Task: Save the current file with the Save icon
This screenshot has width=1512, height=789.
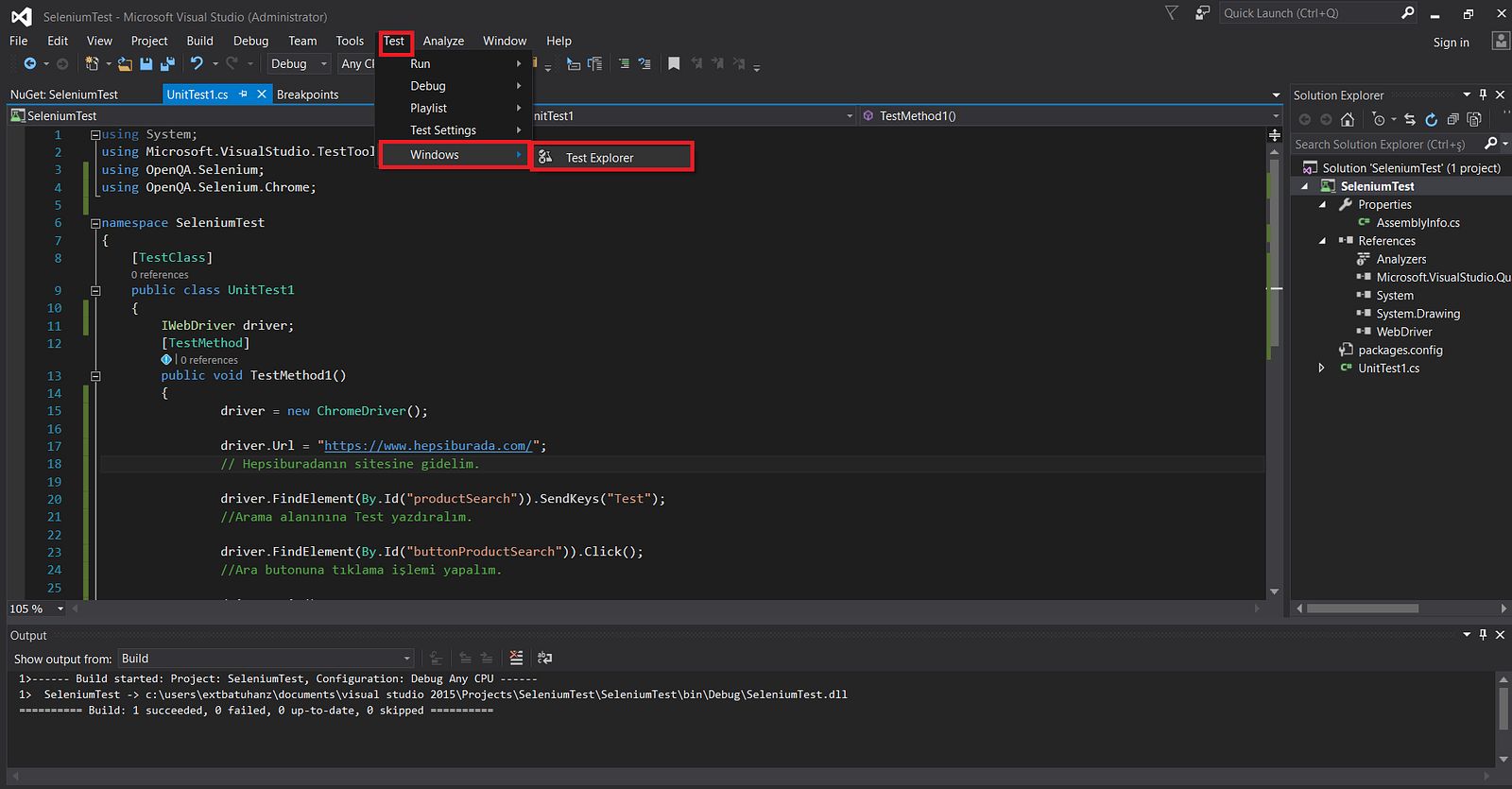Action: [146, 63]
